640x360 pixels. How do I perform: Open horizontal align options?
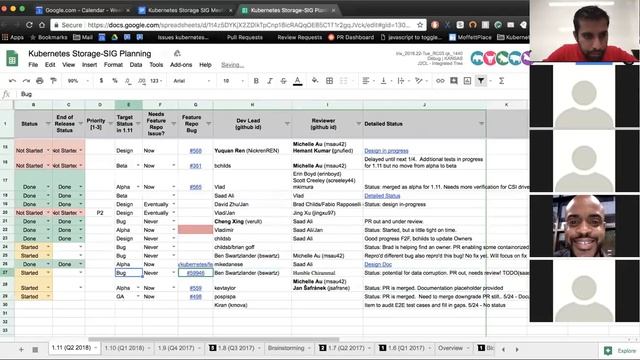click(x=366, y=81)
